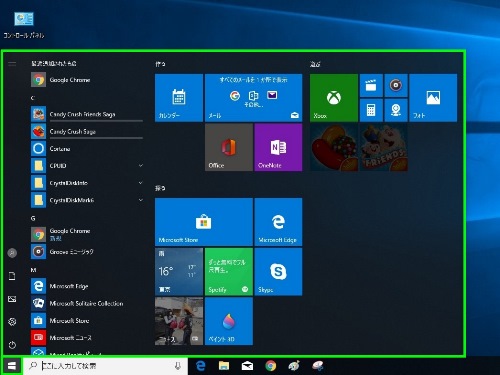Jump to letter C in app list

[x=33, y=98]
